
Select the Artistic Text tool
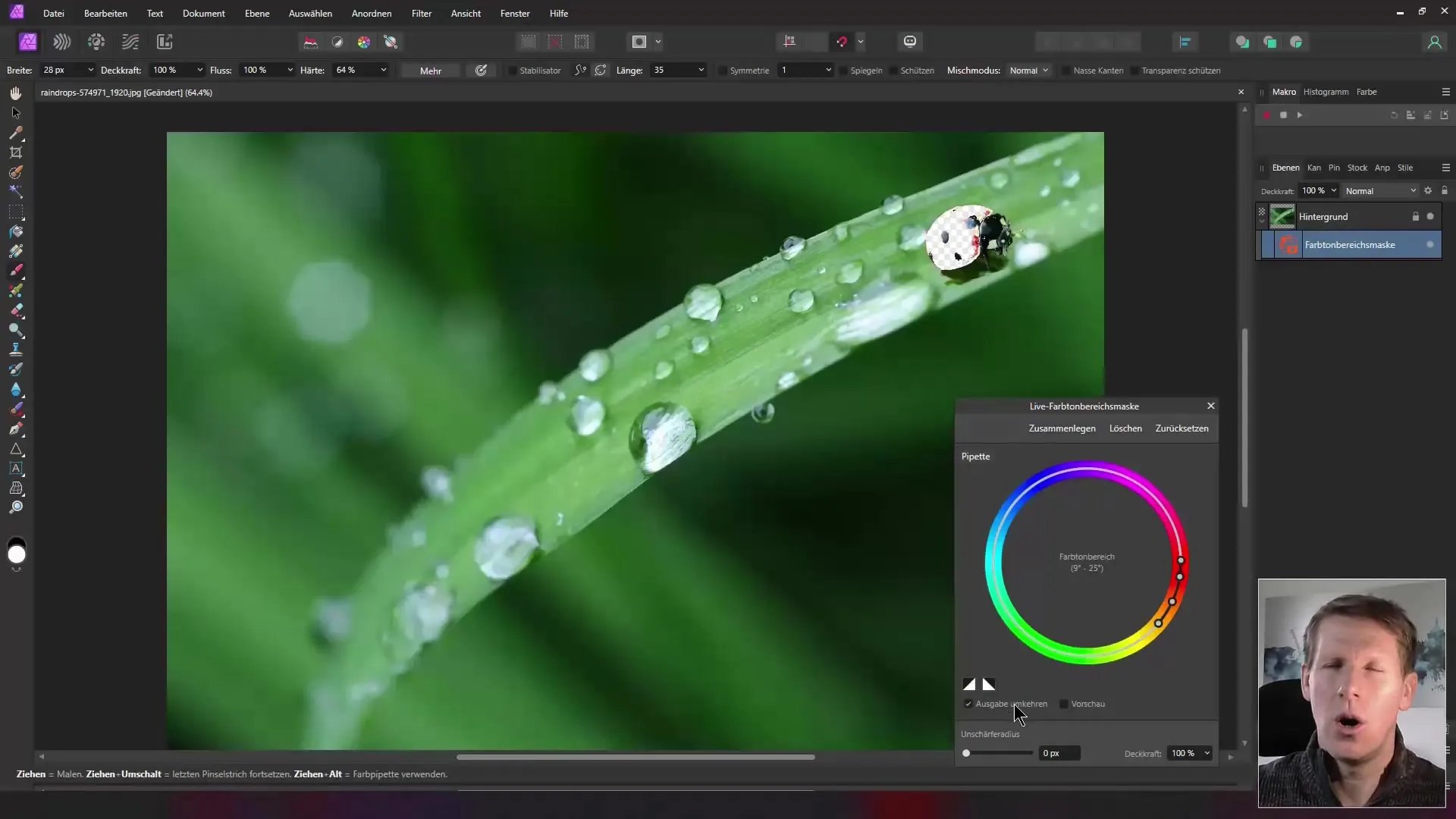[16, 469]
